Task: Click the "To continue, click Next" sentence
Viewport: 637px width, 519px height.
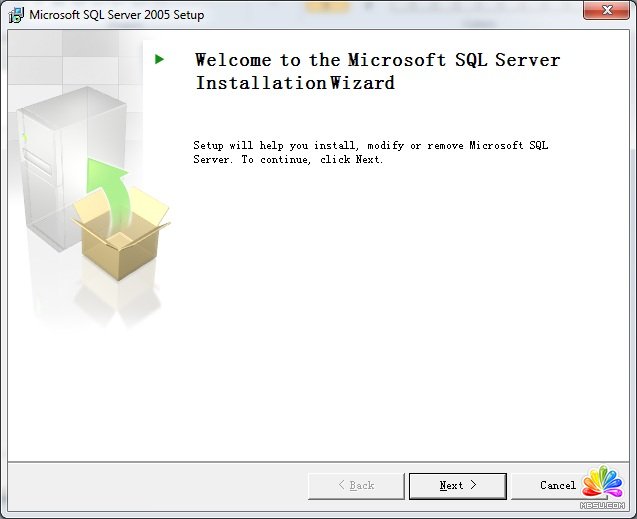Action: tap(312, 160)
